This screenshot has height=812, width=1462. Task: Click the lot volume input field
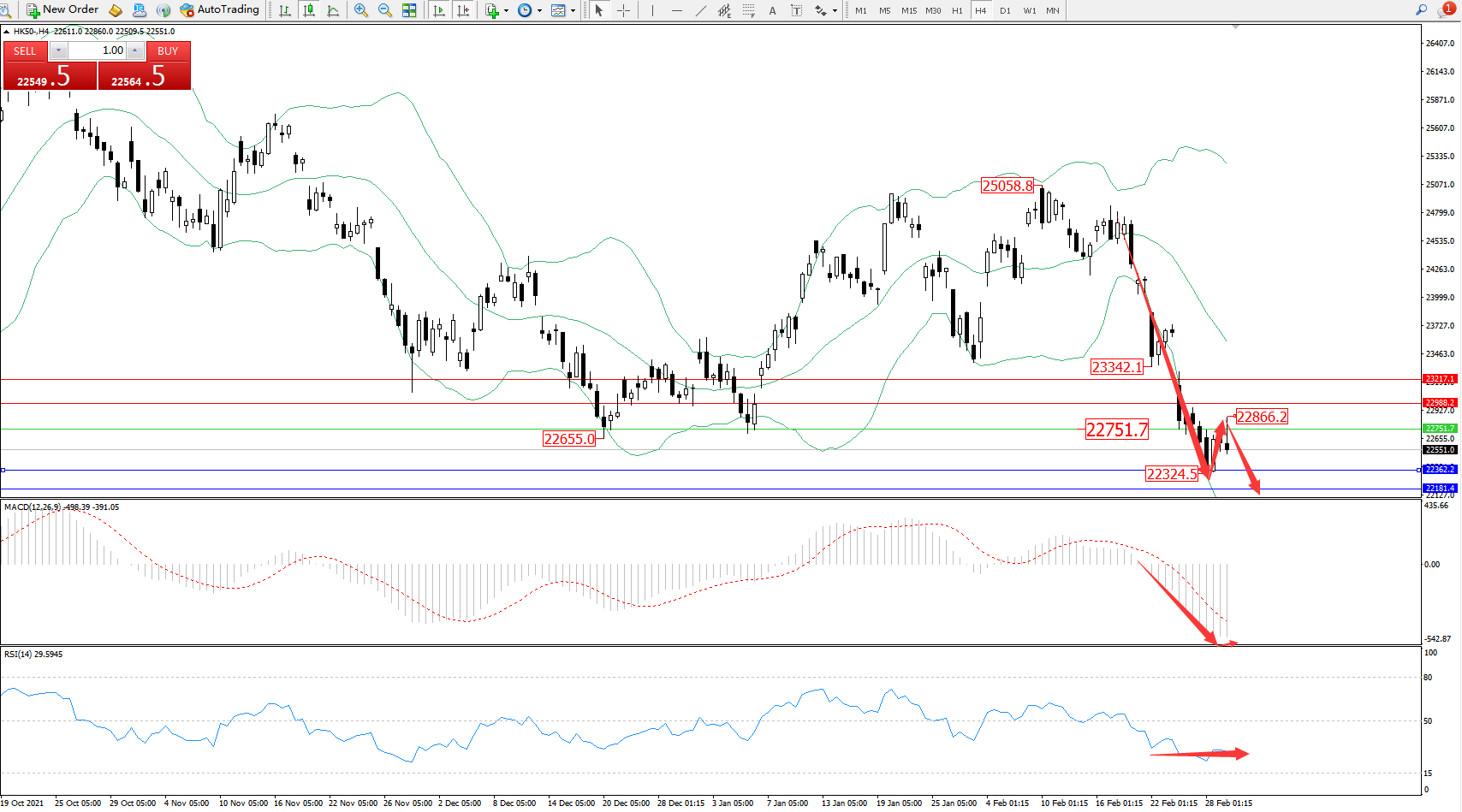click(x=97, y=50)
